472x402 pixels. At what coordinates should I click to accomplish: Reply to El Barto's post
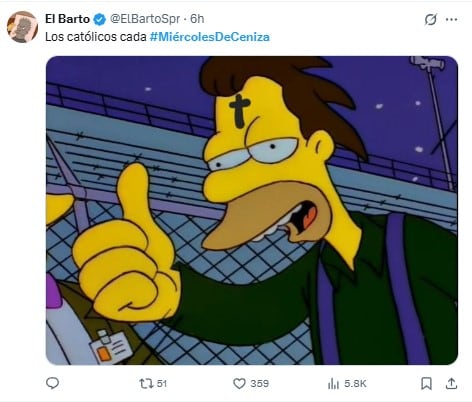(x=52, y=383)
